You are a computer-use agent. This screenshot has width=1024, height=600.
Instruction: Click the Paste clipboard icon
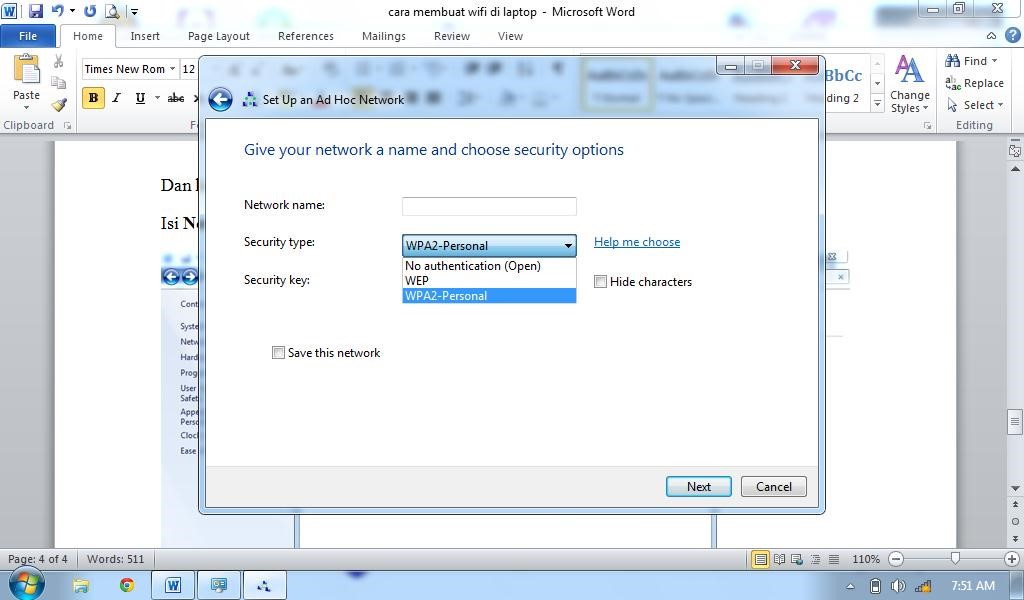(27, 71)
